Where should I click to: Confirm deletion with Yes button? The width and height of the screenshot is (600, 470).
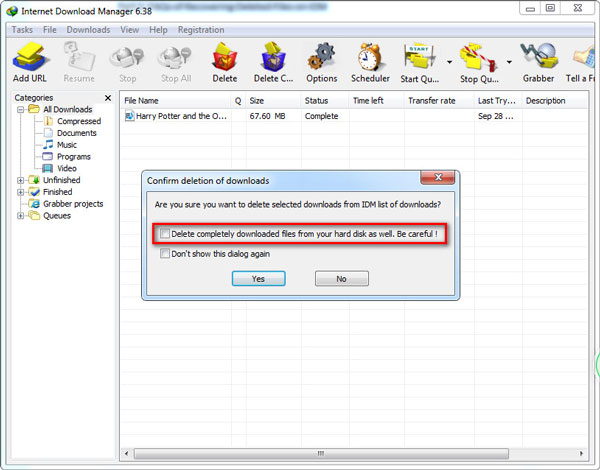click(258, 279)
